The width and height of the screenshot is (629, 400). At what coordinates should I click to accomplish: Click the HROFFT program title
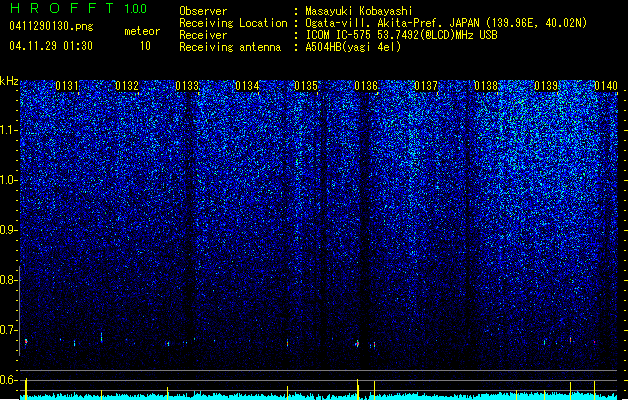[62, 8]
